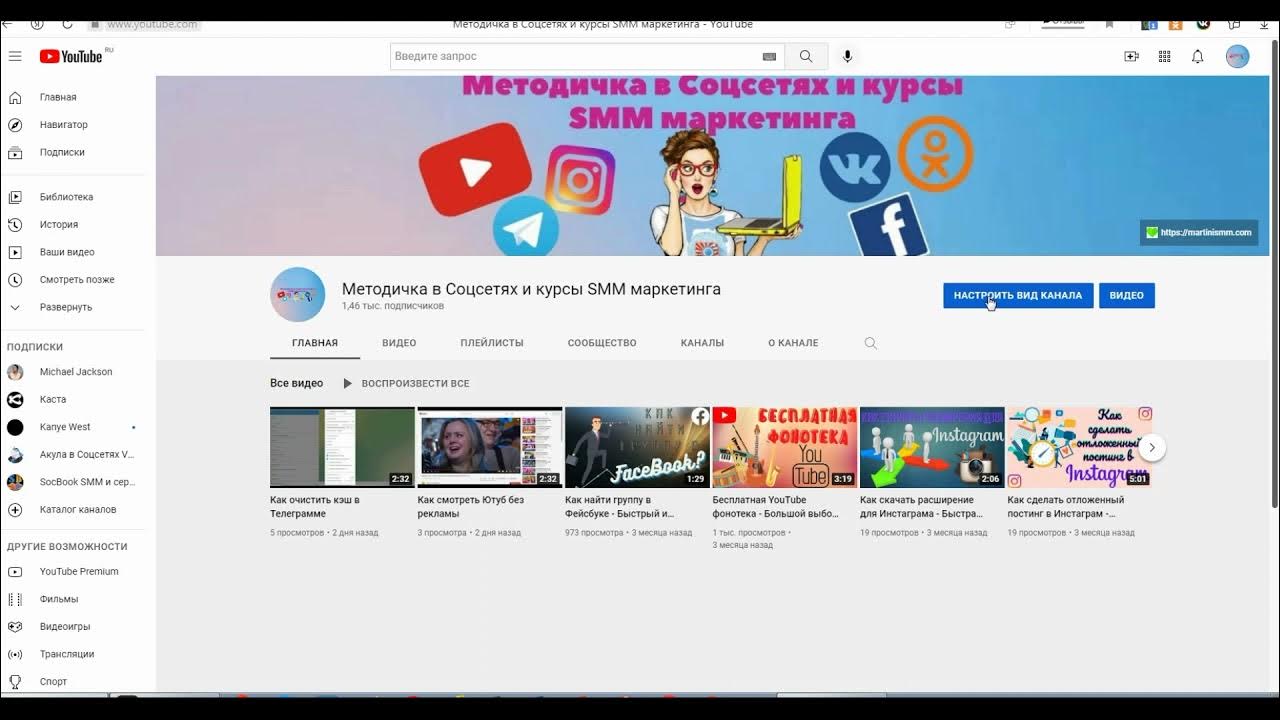The height and width of the screenshot is (720, 1280).
Task: Open Каталог каналов
Action: coord(78,510)
